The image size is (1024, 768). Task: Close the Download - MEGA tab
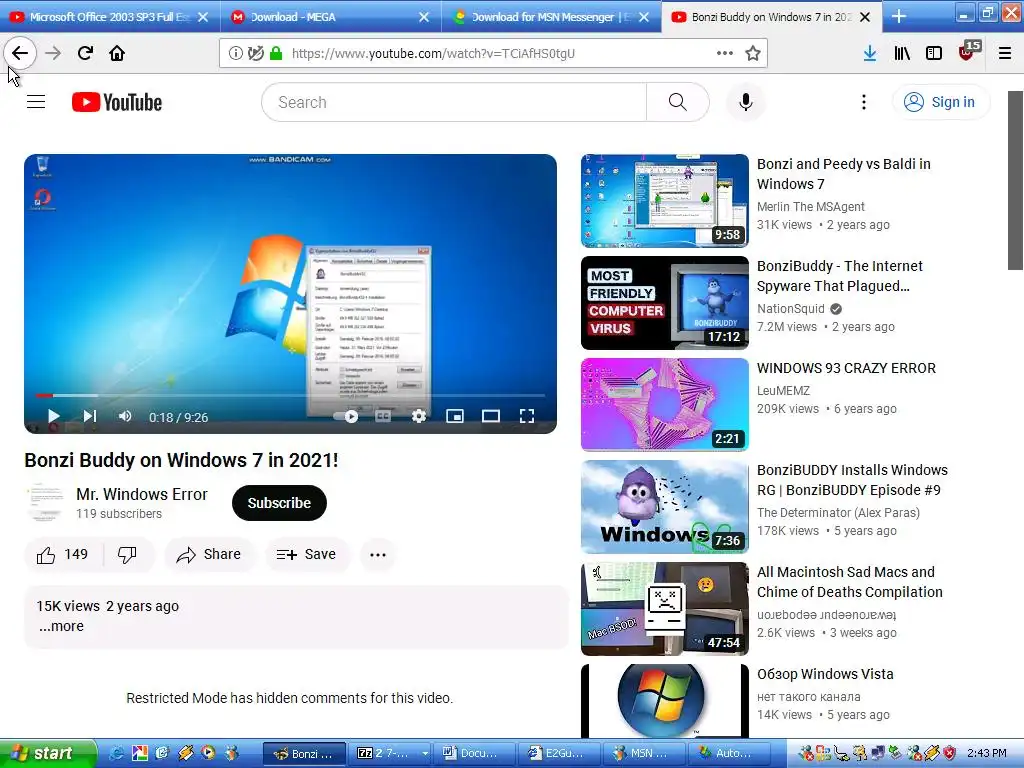tap(424, 17)
